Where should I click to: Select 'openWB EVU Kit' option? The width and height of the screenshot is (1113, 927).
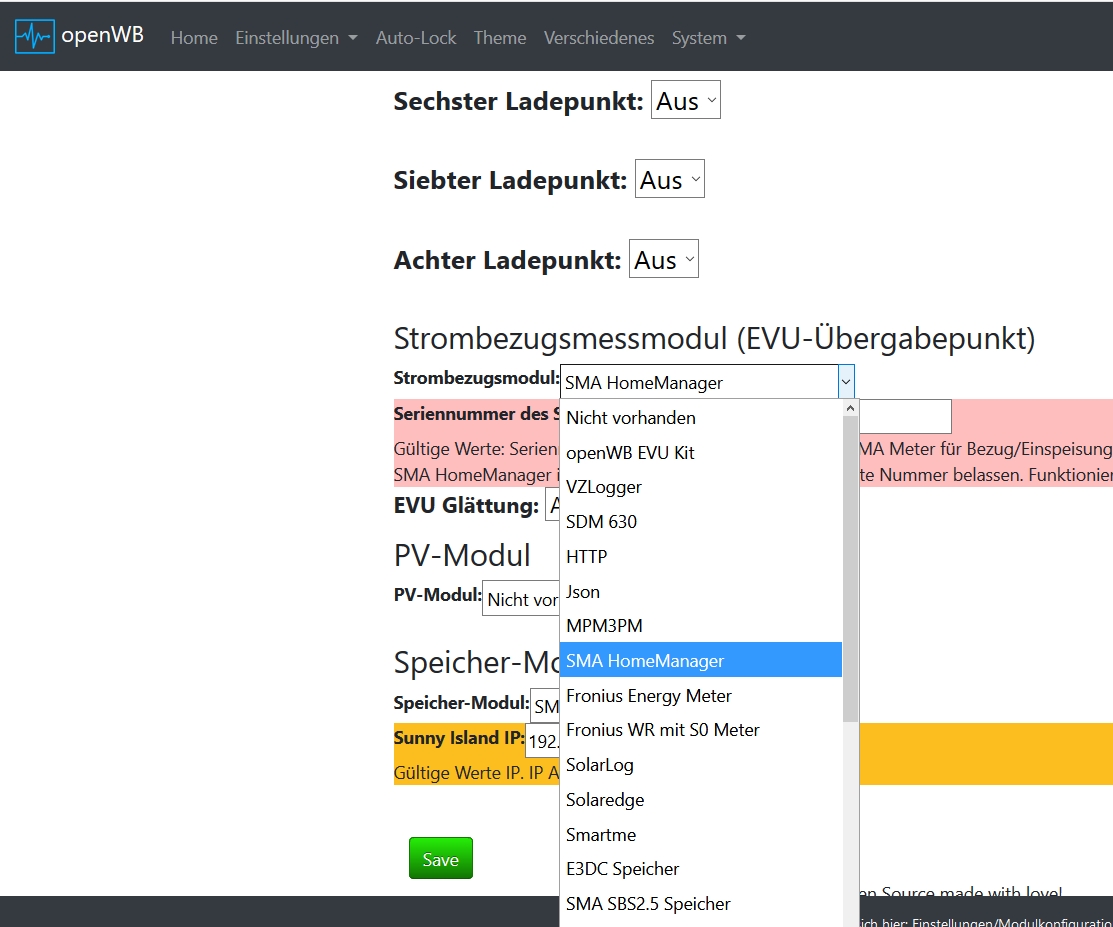pos(701,452)
